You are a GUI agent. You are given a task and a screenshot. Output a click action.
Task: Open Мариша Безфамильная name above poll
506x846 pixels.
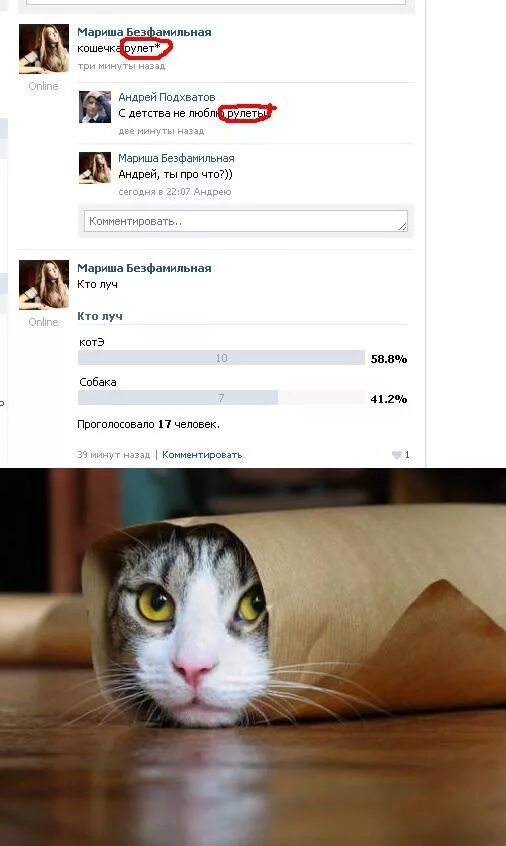(x=144, y=268)
